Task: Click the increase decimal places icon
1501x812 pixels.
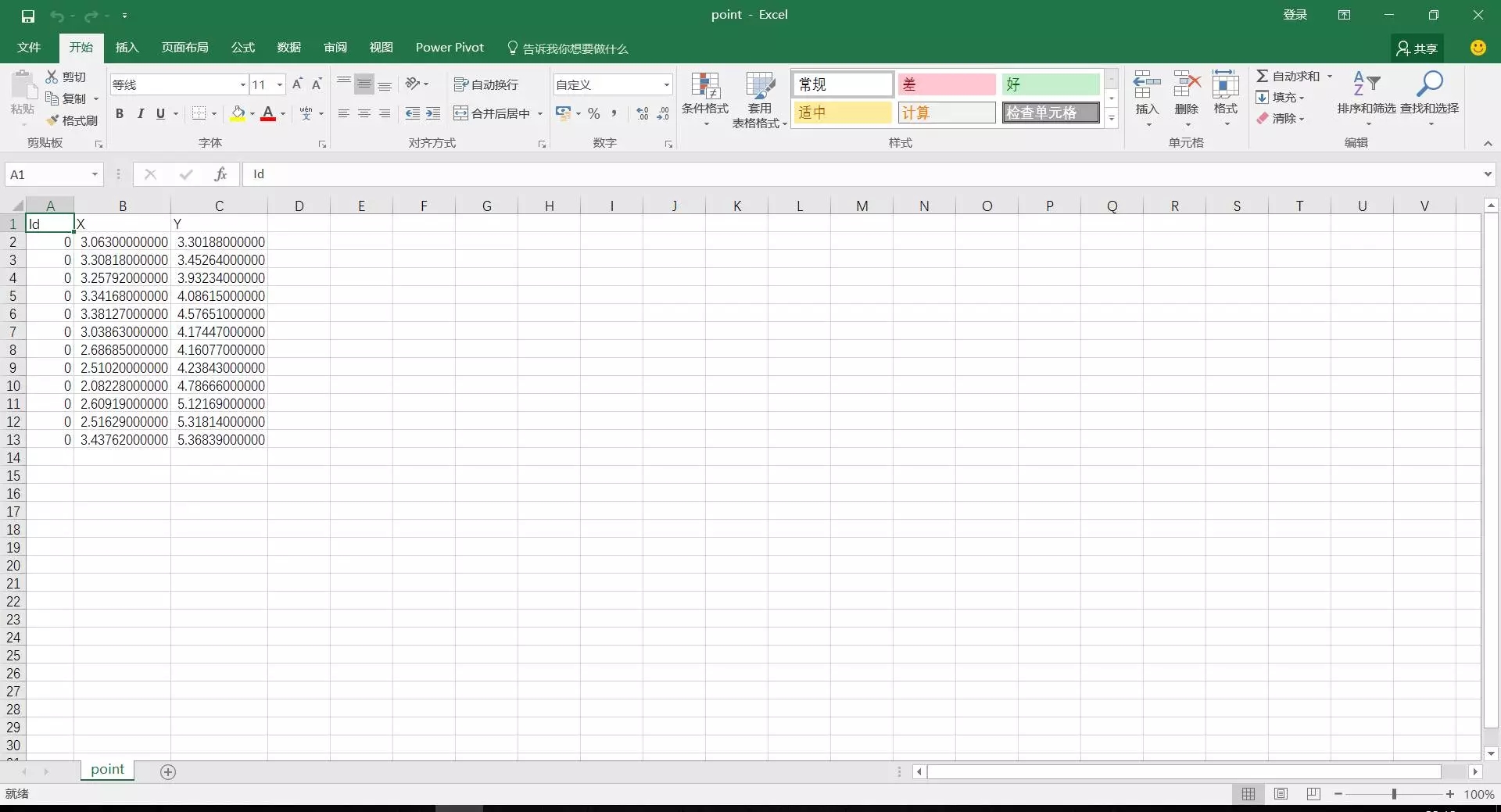Action: click(x=643, y=114)
